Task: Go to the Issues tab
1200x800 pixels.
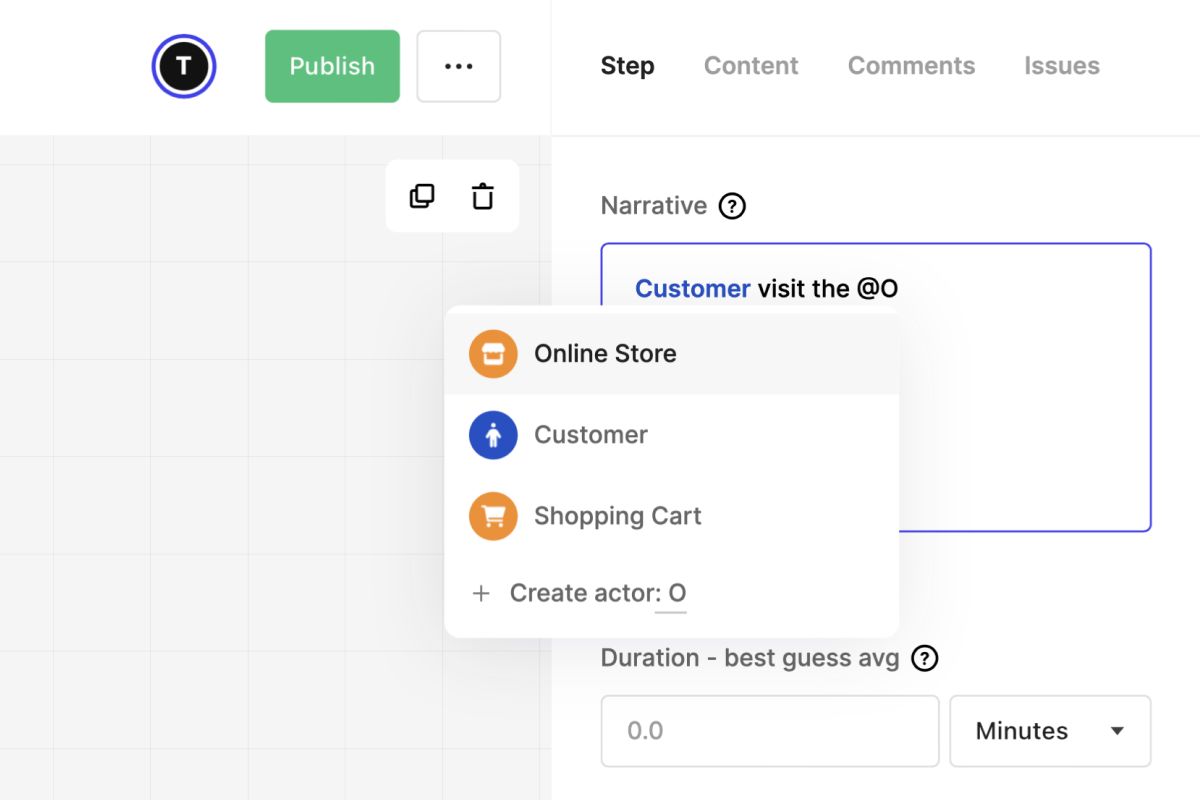Action: point(1062,66)
